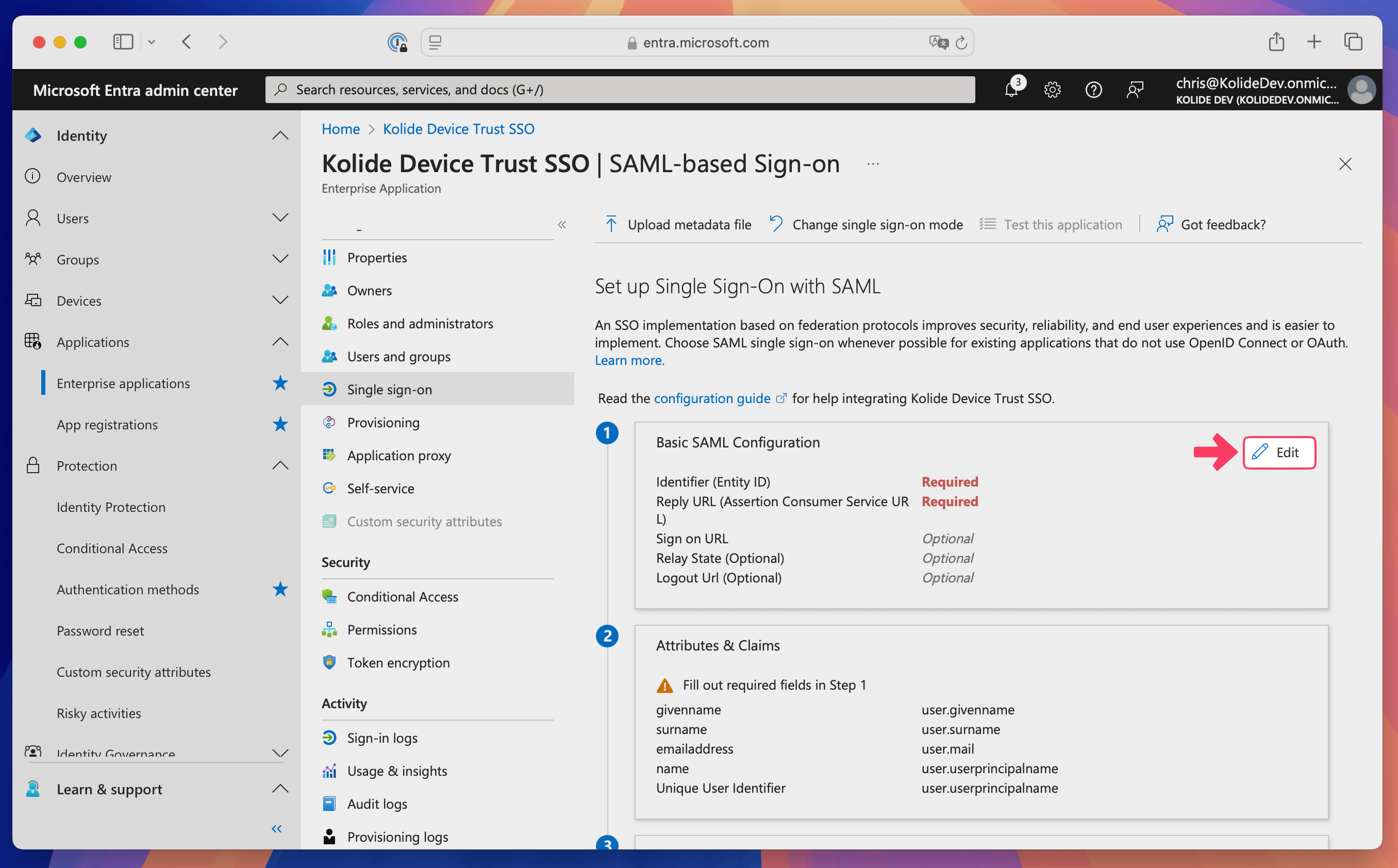Collapse the Protection sidebar section

279,465
